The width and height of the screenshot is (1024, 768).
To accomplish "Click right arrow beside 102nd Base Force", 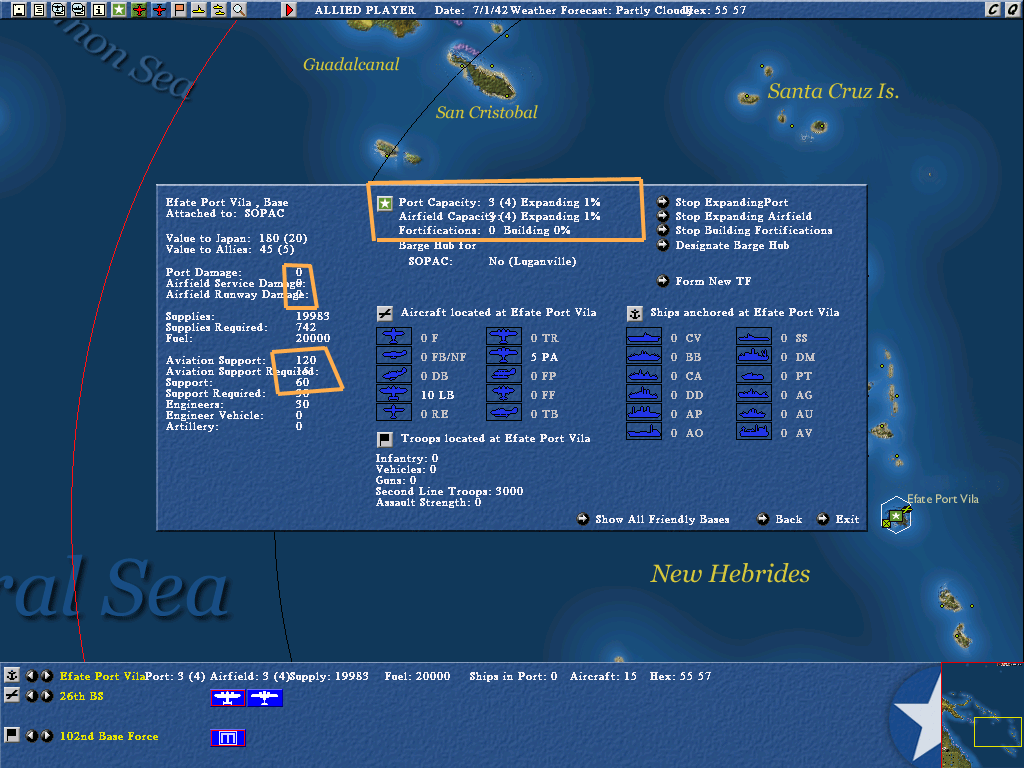I will tap(46, 736).
